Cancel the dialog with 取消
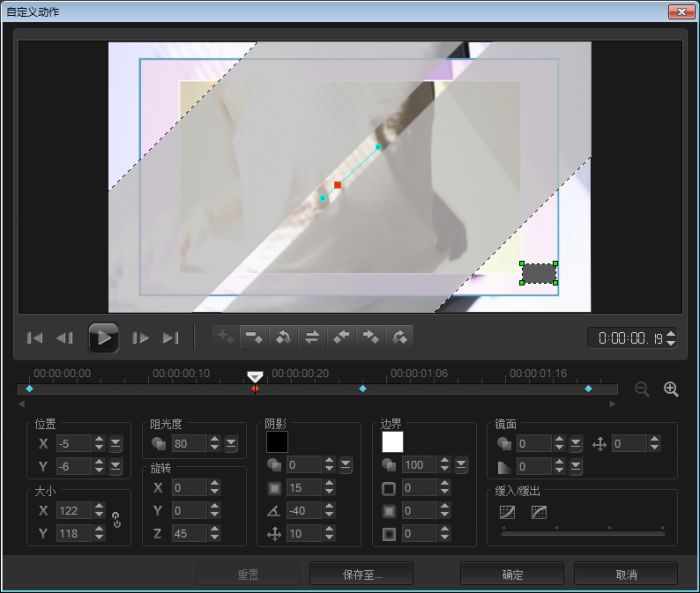Image resolution: width=700 pixels, height=593 pixels. (627, 575)
